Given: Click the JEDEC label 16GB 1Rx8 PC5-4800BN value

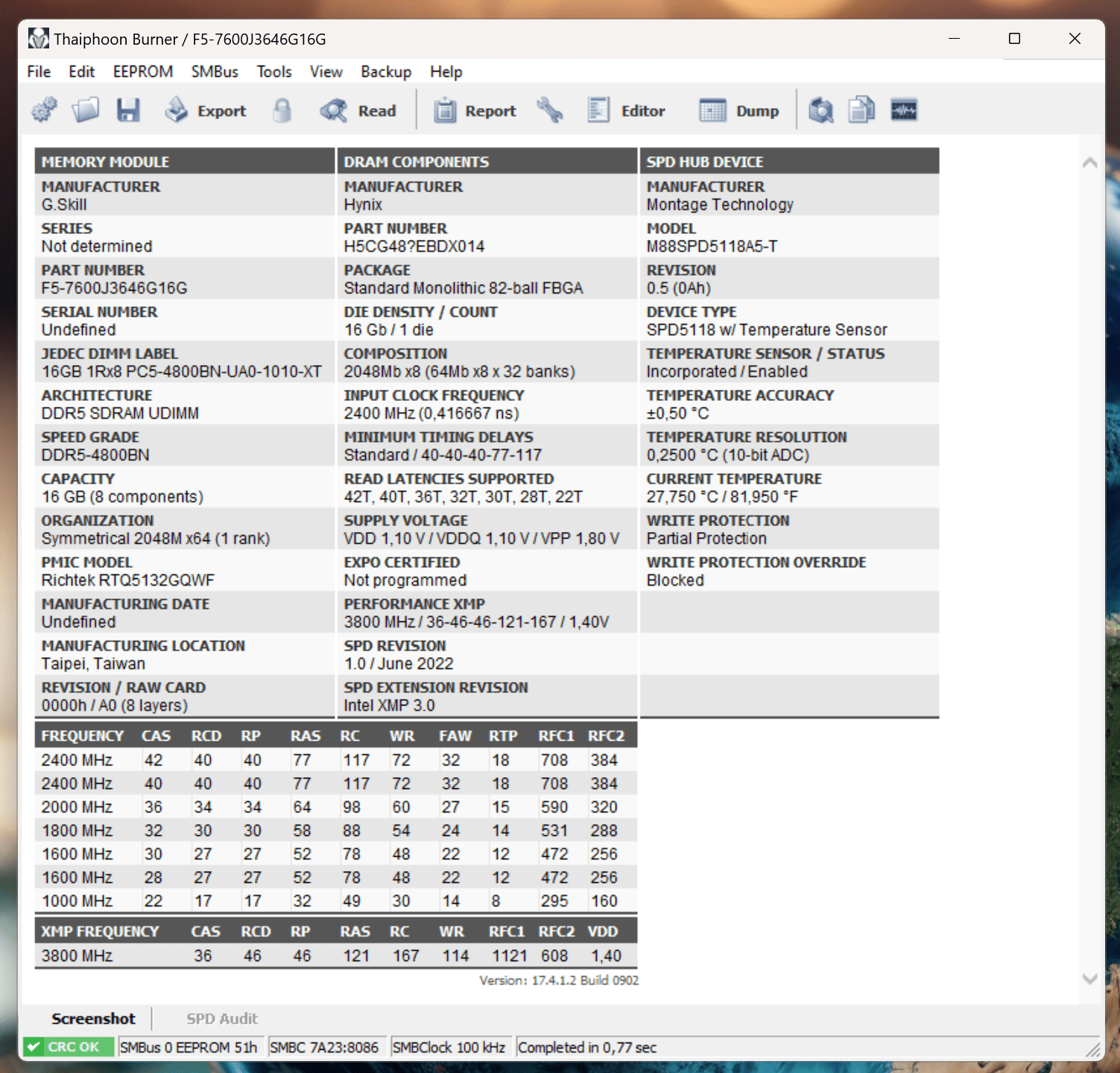Looking at the screenshot, I should pyautogui.click(x=181, y=371).
